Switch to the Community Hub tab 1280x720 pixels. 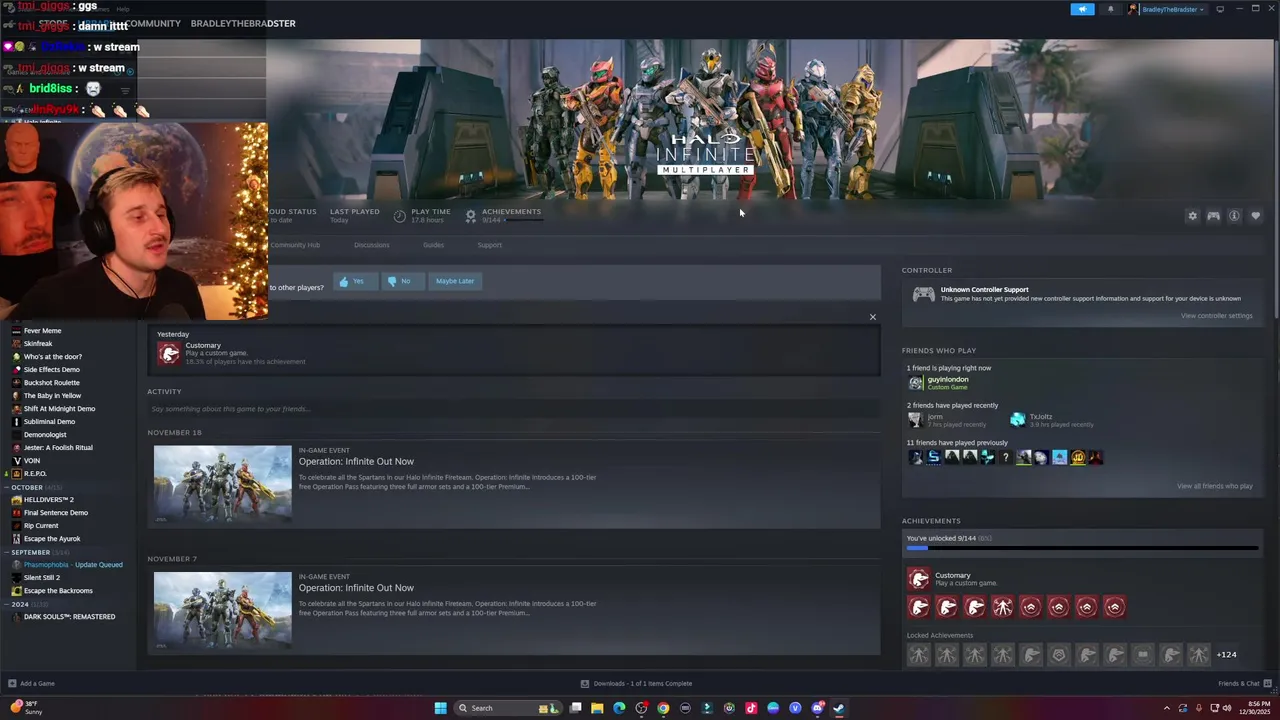point(295,245)
